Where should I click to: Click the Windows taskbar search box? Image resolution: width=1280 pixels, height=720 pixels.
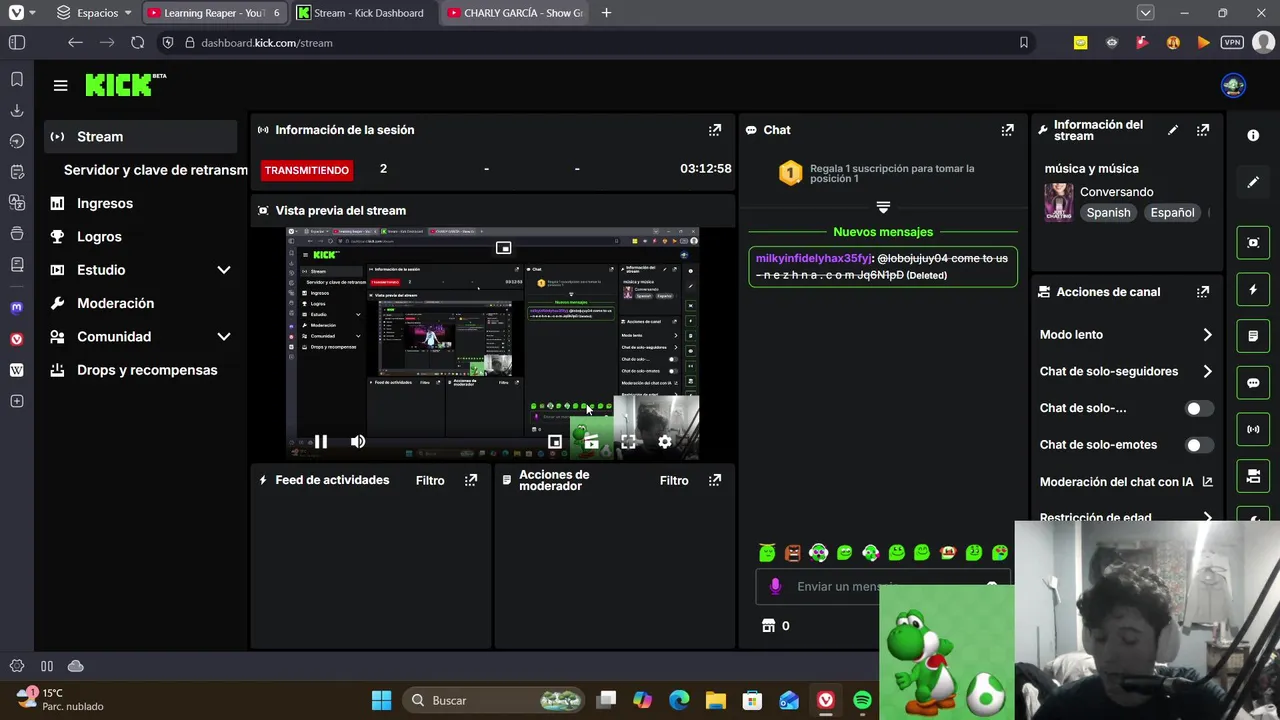495,700
